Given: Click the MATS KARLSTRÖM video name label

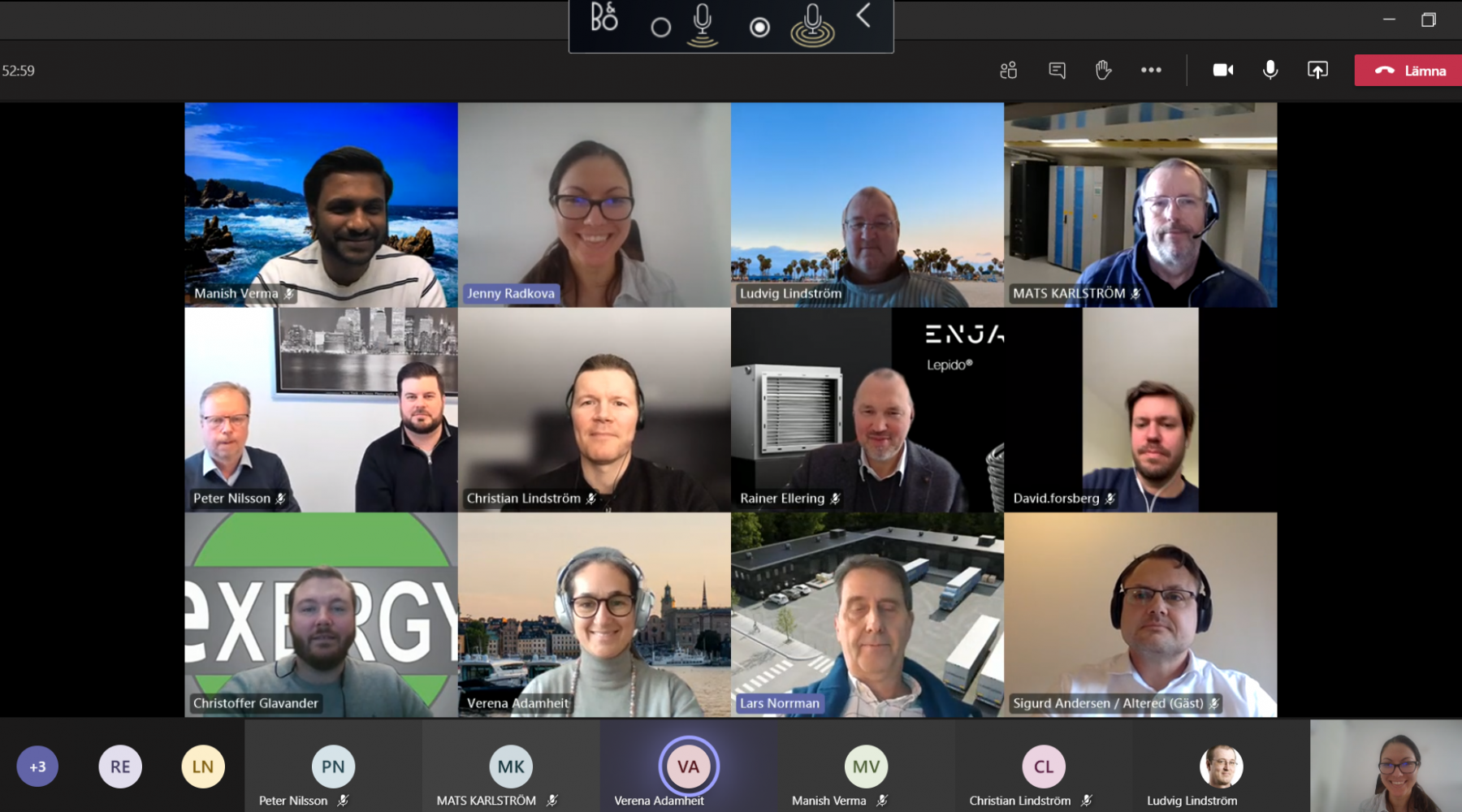Looking at the screenshot, I should (1069, 294).
